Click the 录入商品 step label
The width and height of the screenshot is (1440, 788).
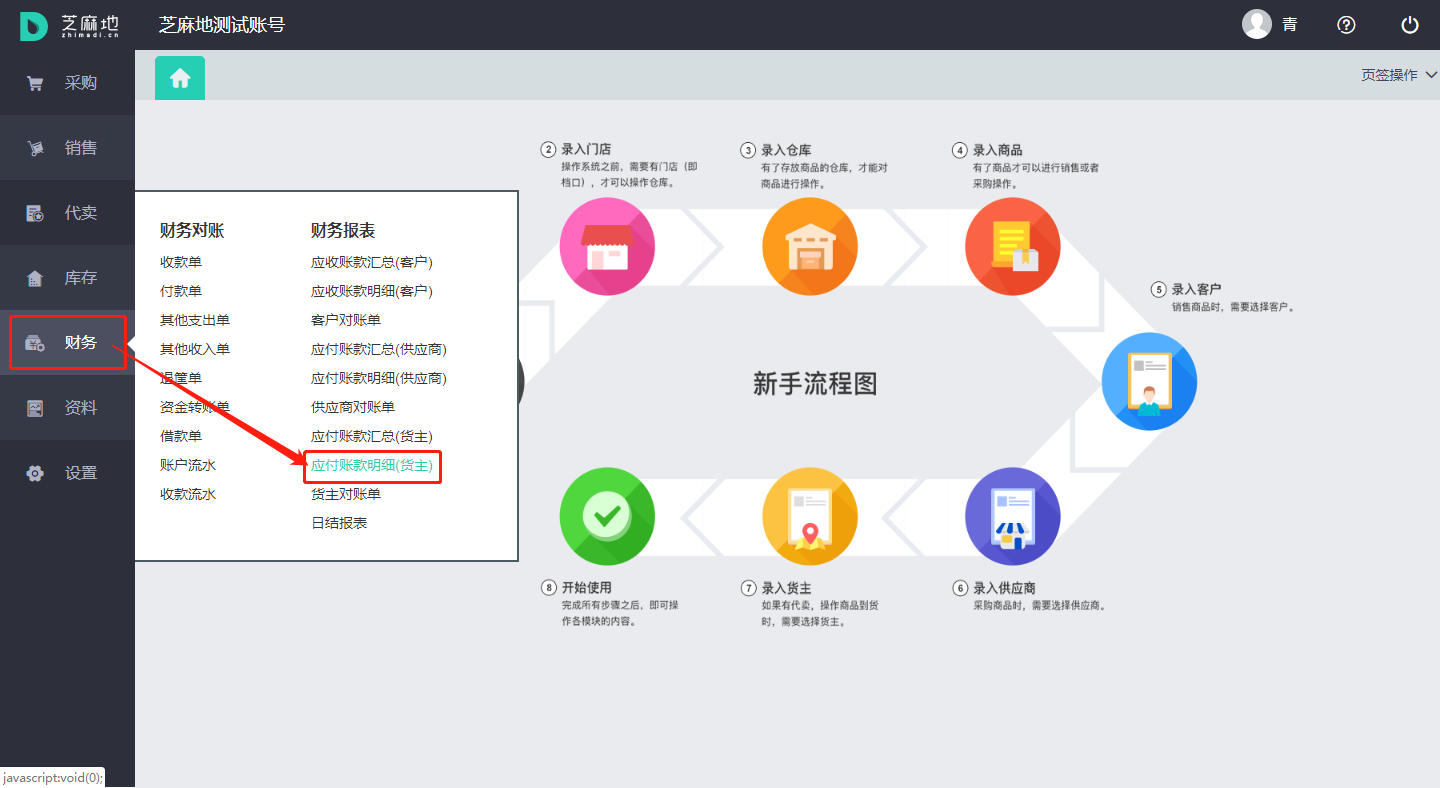998,150
